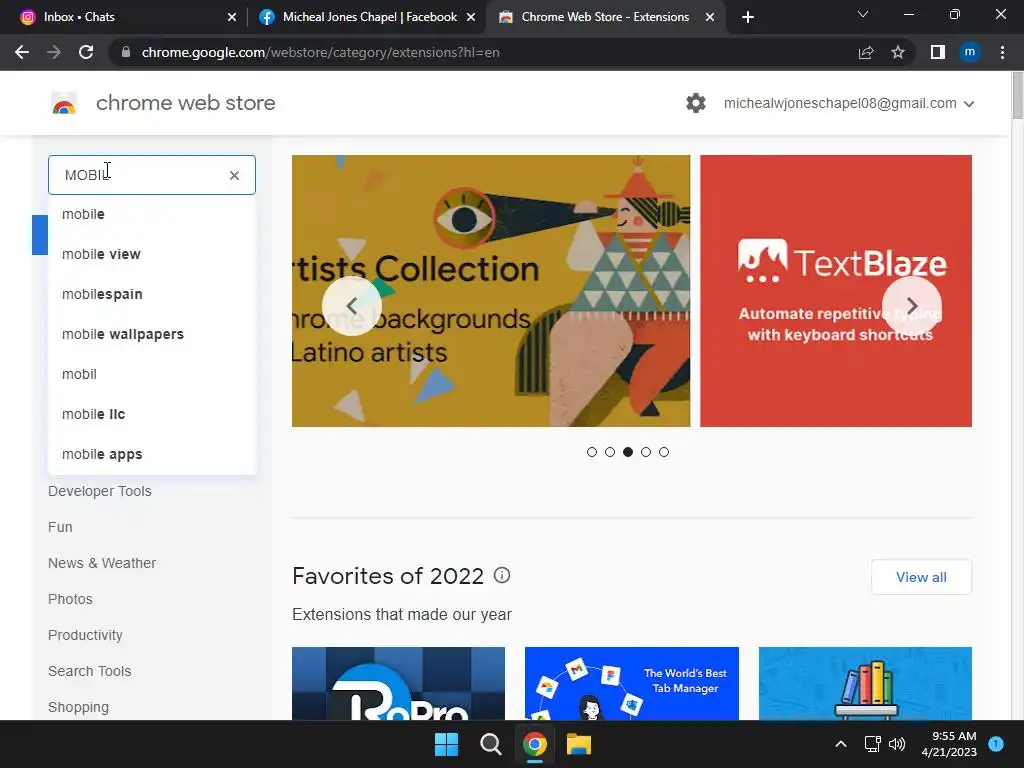Screen dimensions: 1024x768
Task: Show previous carousel banner
Action: click(x=351, y=306)
